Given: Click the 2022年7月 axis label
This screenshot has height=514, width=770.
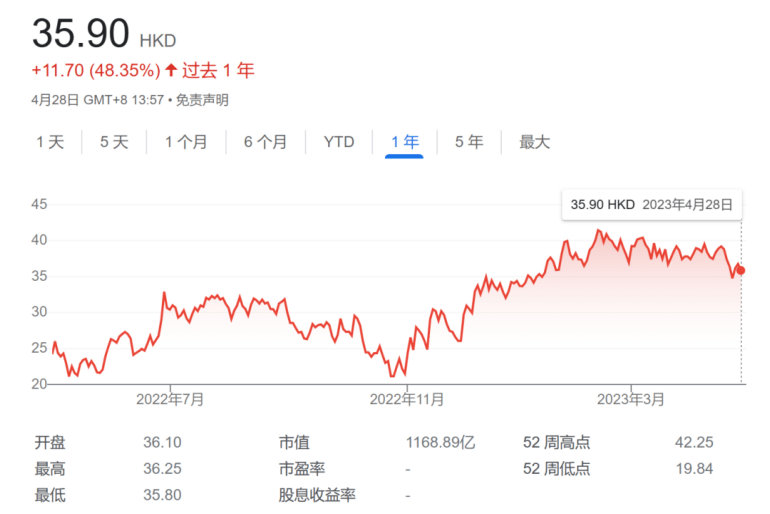Looking at the screenshot, I should click(x=171, y=400).
